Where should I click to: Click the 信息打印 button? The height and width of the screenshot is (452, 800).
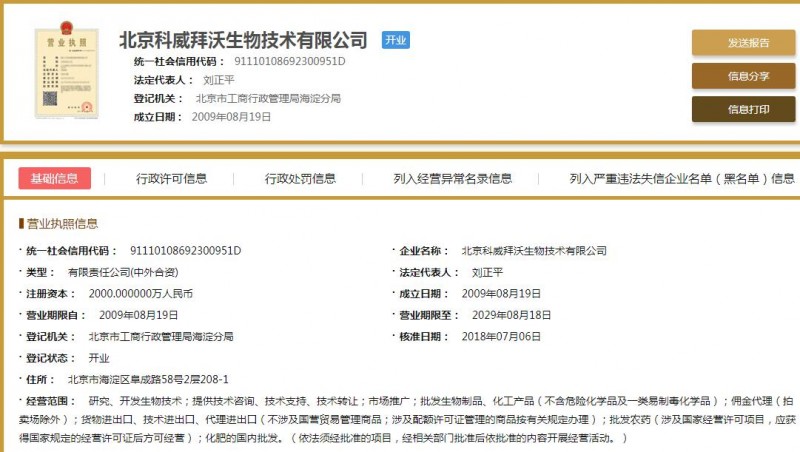point(743,109)
